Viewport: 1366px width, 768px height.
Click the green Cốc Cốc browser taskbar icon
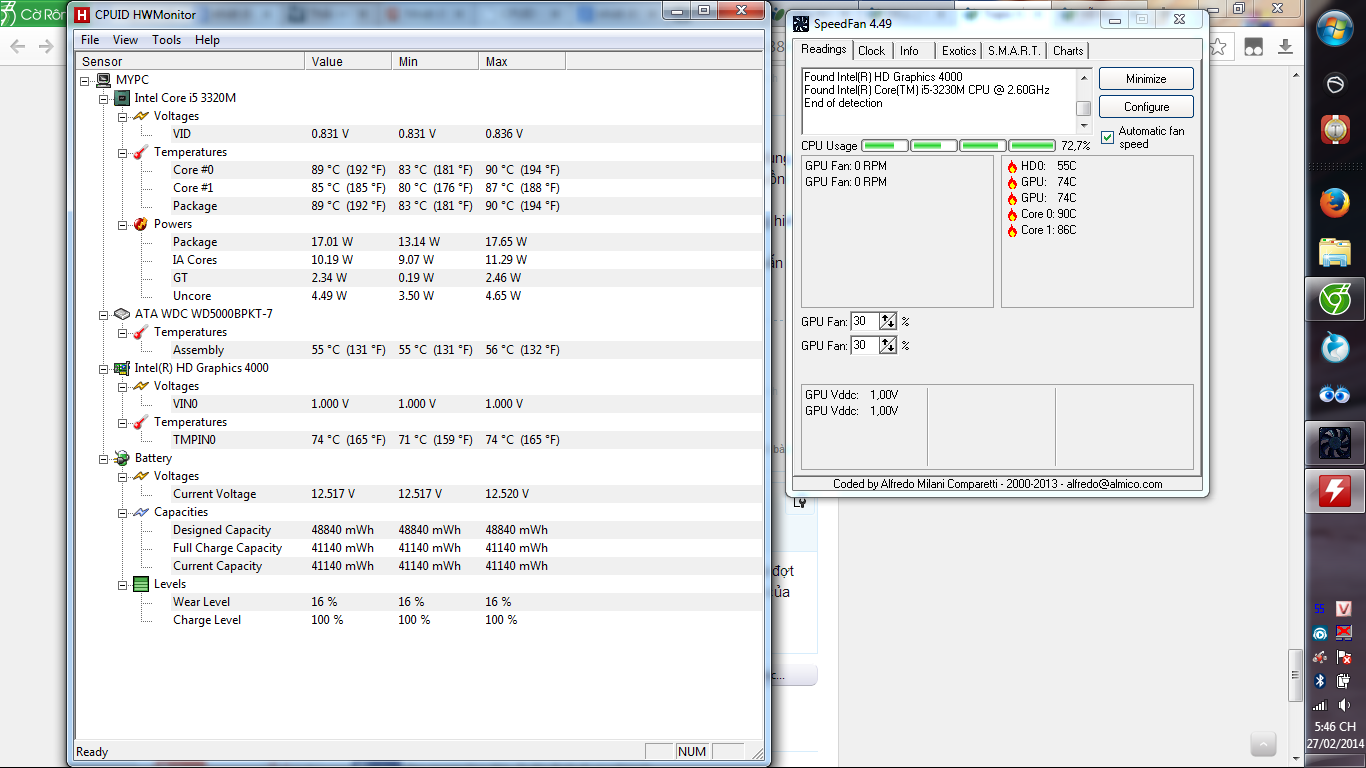tap(1335, 299)
